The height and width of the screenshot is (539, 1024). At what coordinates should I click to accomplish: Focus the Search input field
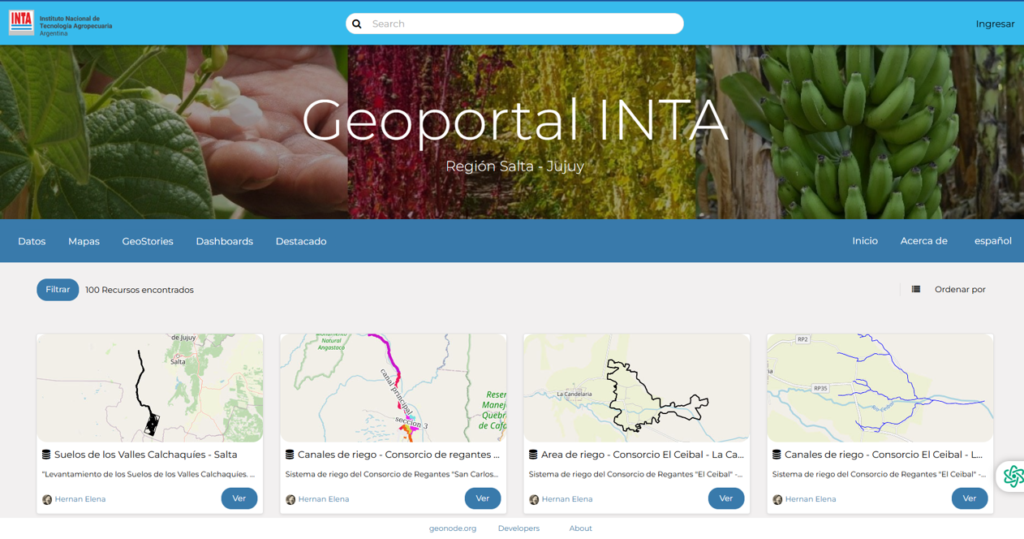(515, 24)
